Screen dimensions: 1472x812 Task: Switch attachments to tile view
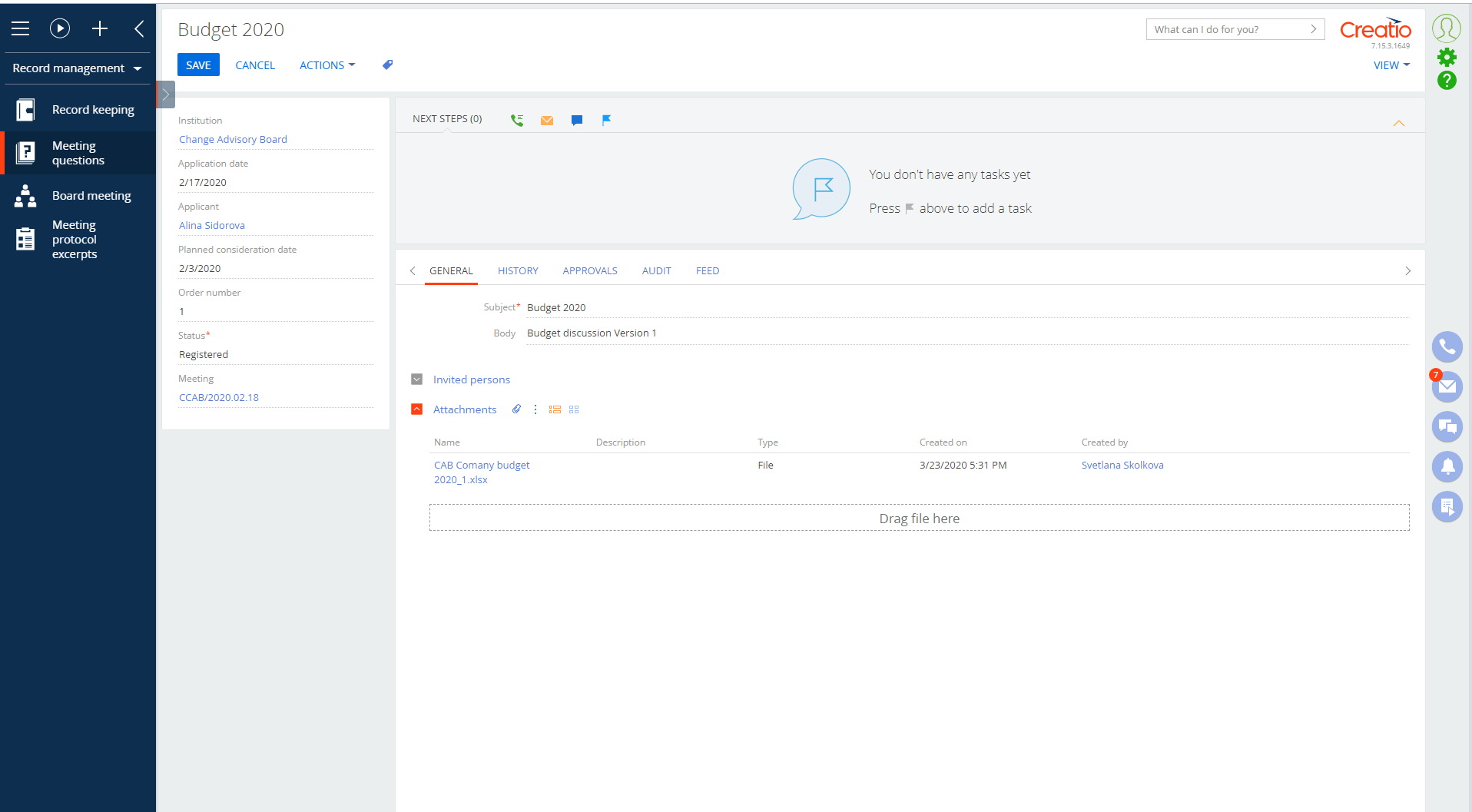pos(574,409)
